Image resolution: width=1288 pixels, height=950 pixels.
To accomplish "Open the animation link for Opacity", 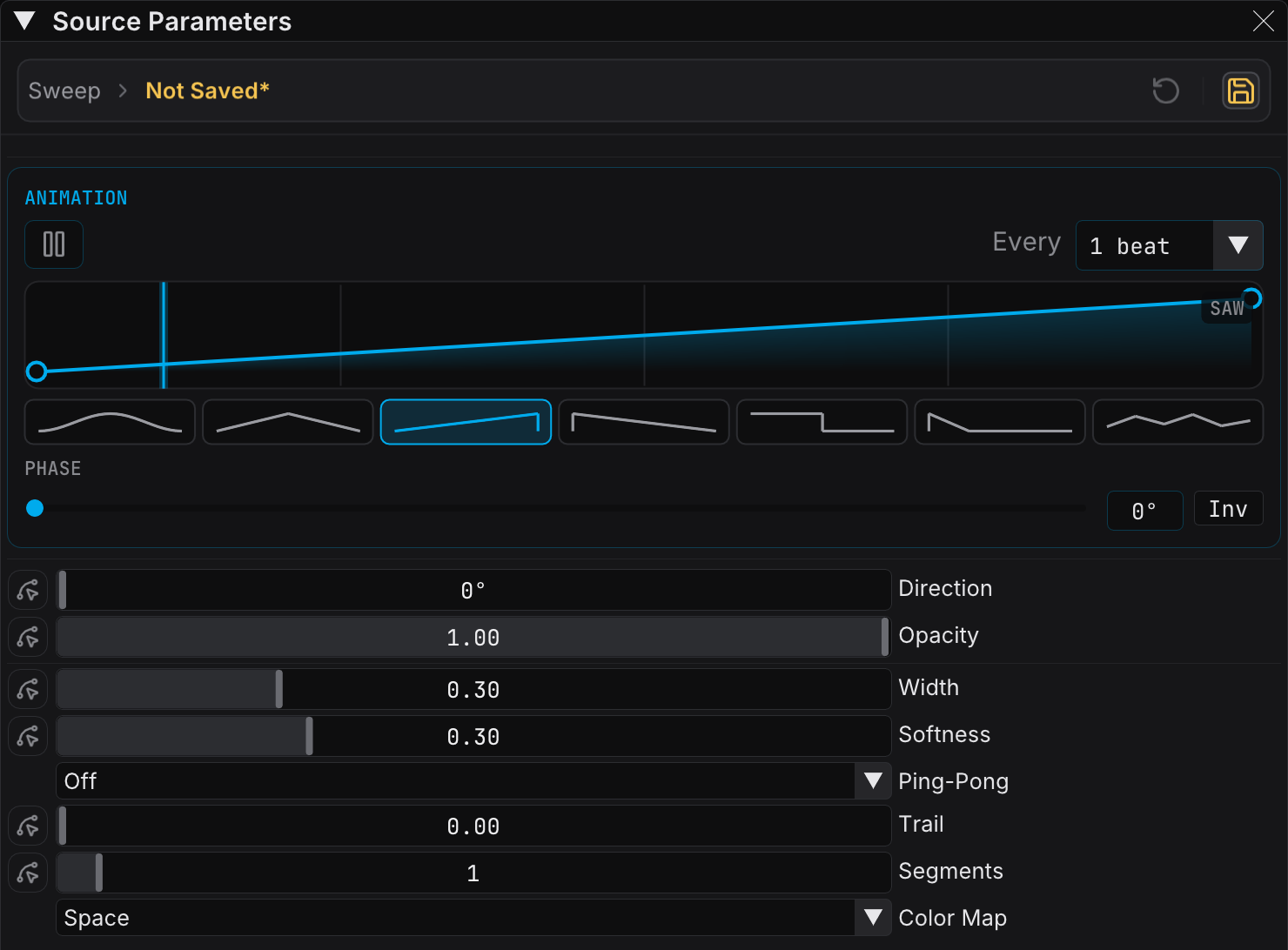I will point(28,637).
